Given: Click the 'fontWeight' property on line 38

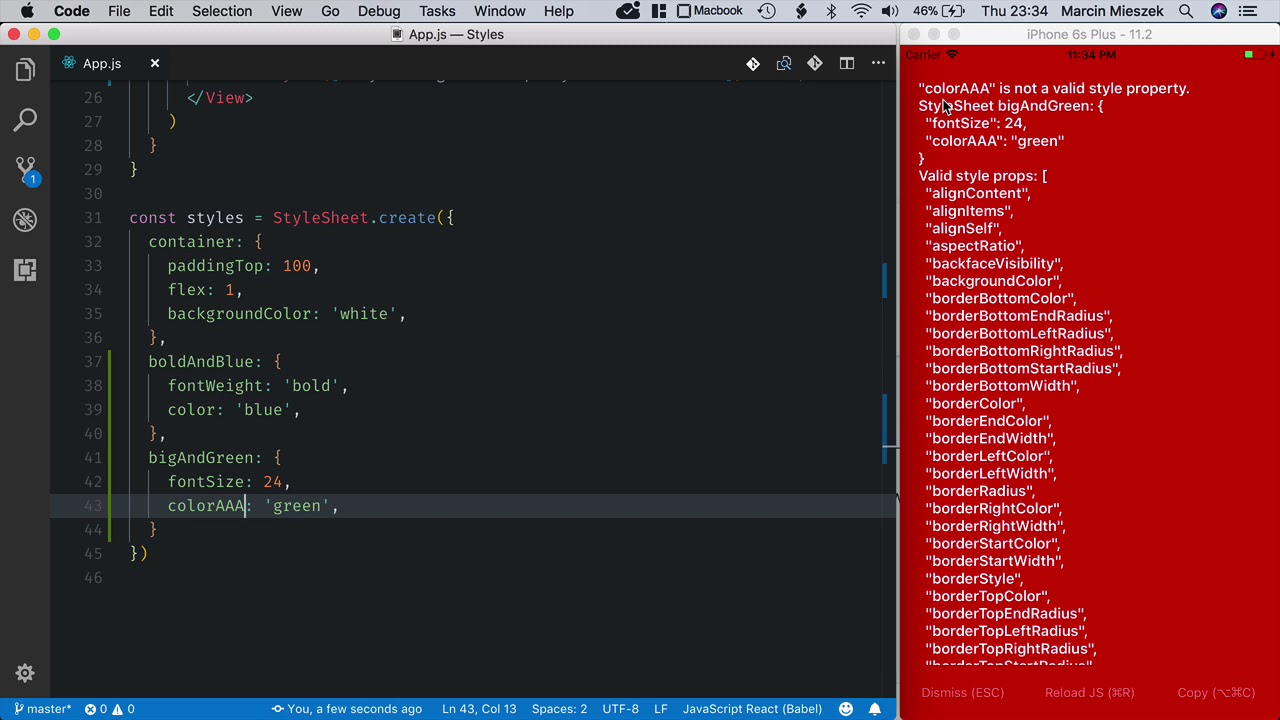Looking at the screenshot, I should [x=215, y=386].
